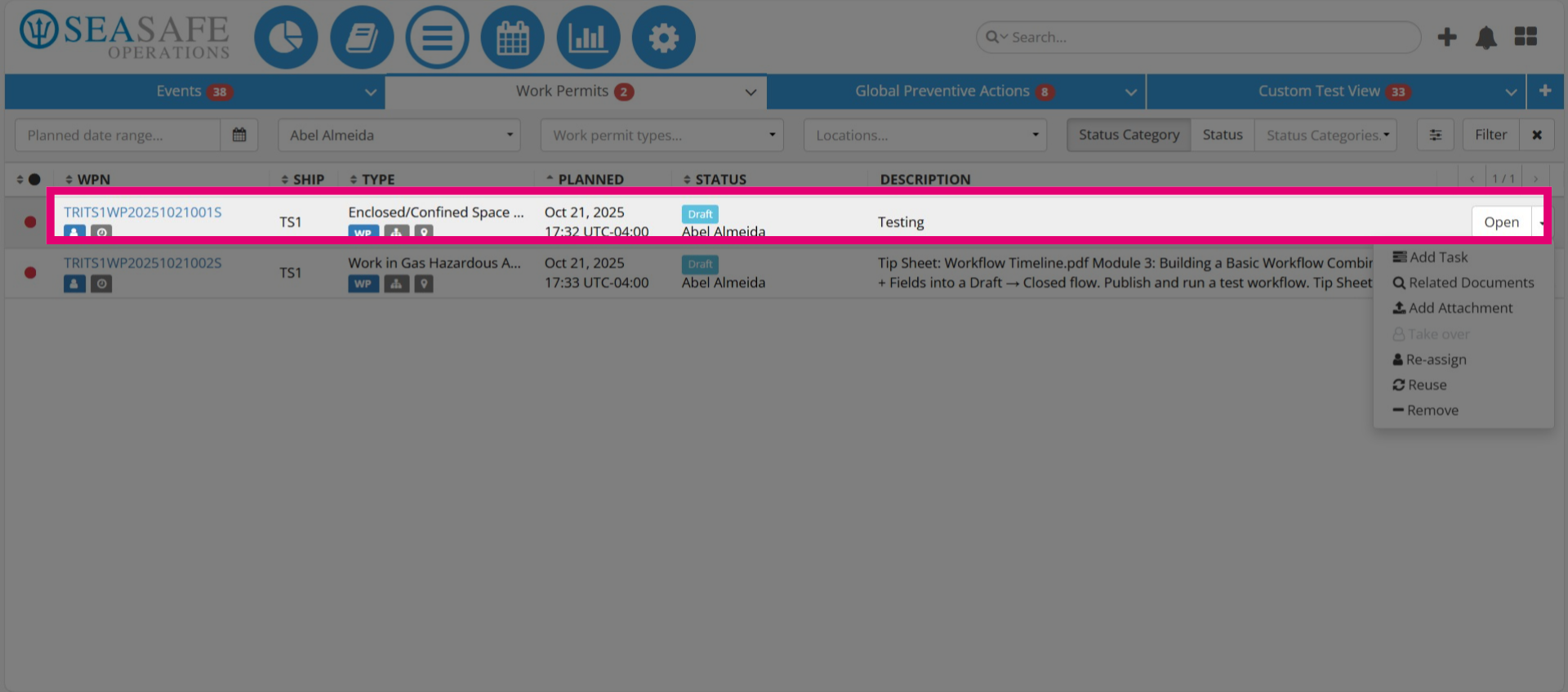Screen dimensions: 1568x692
Task: Choose Related Documents from menu
Action: [x=1463, y=283]
